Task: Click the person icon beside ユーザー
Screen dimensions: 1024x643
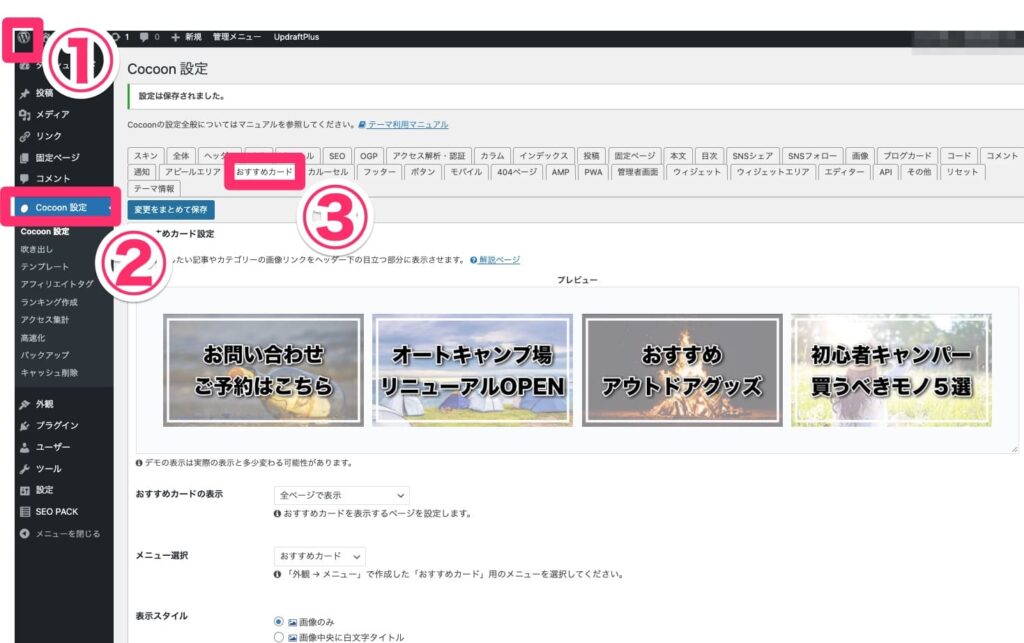Action: click(25, 447)
